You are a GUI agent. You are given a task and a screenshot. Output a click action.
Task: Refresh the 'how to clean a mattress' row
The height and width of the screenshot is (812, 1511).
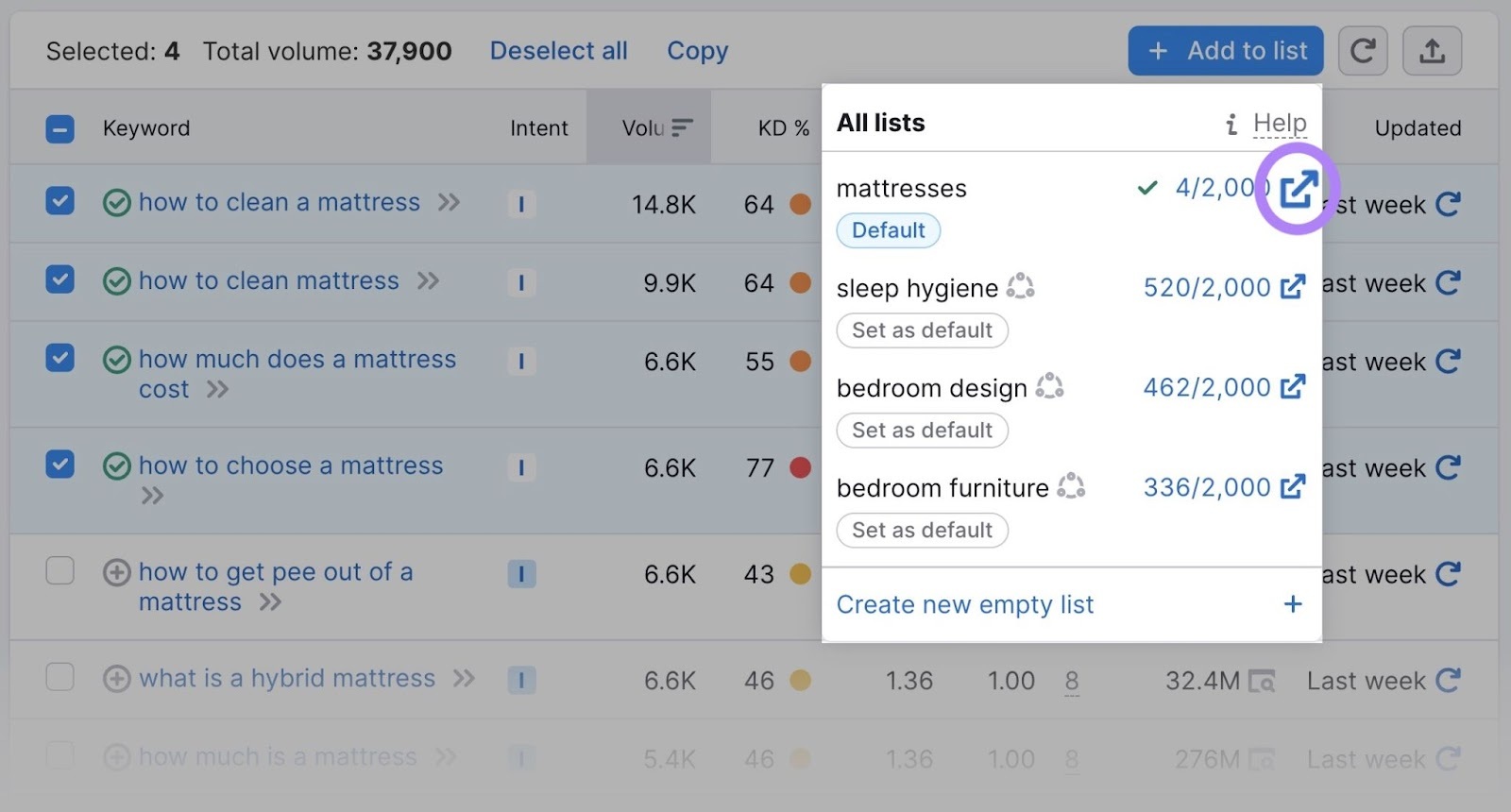pos(1448,204)
